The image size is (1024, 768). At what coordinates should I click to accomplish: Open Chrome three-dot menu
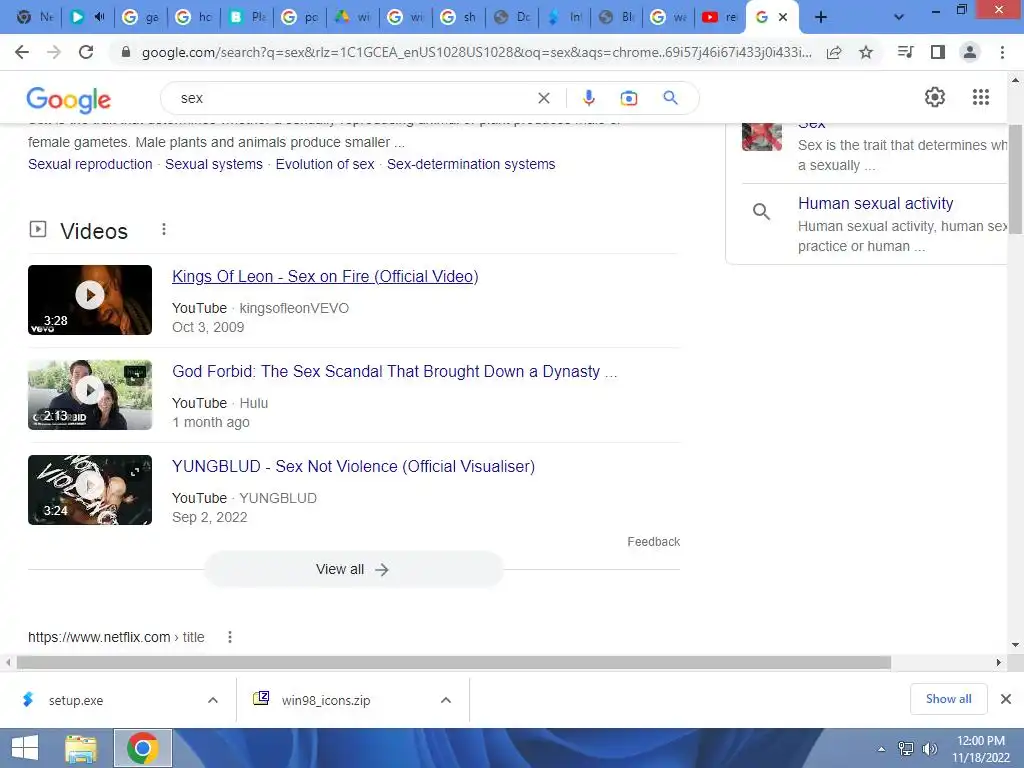coord(1002,52)
